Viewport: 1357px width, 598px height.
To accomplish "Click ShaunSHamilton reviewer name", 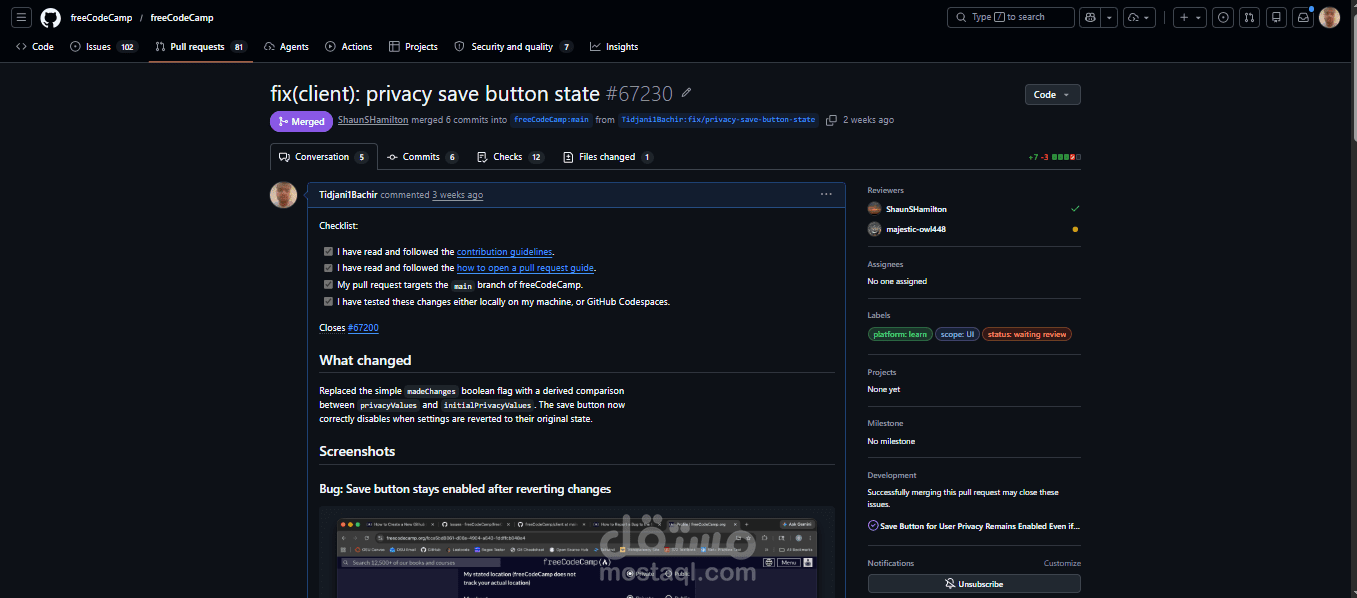I will tap(916, 209).
